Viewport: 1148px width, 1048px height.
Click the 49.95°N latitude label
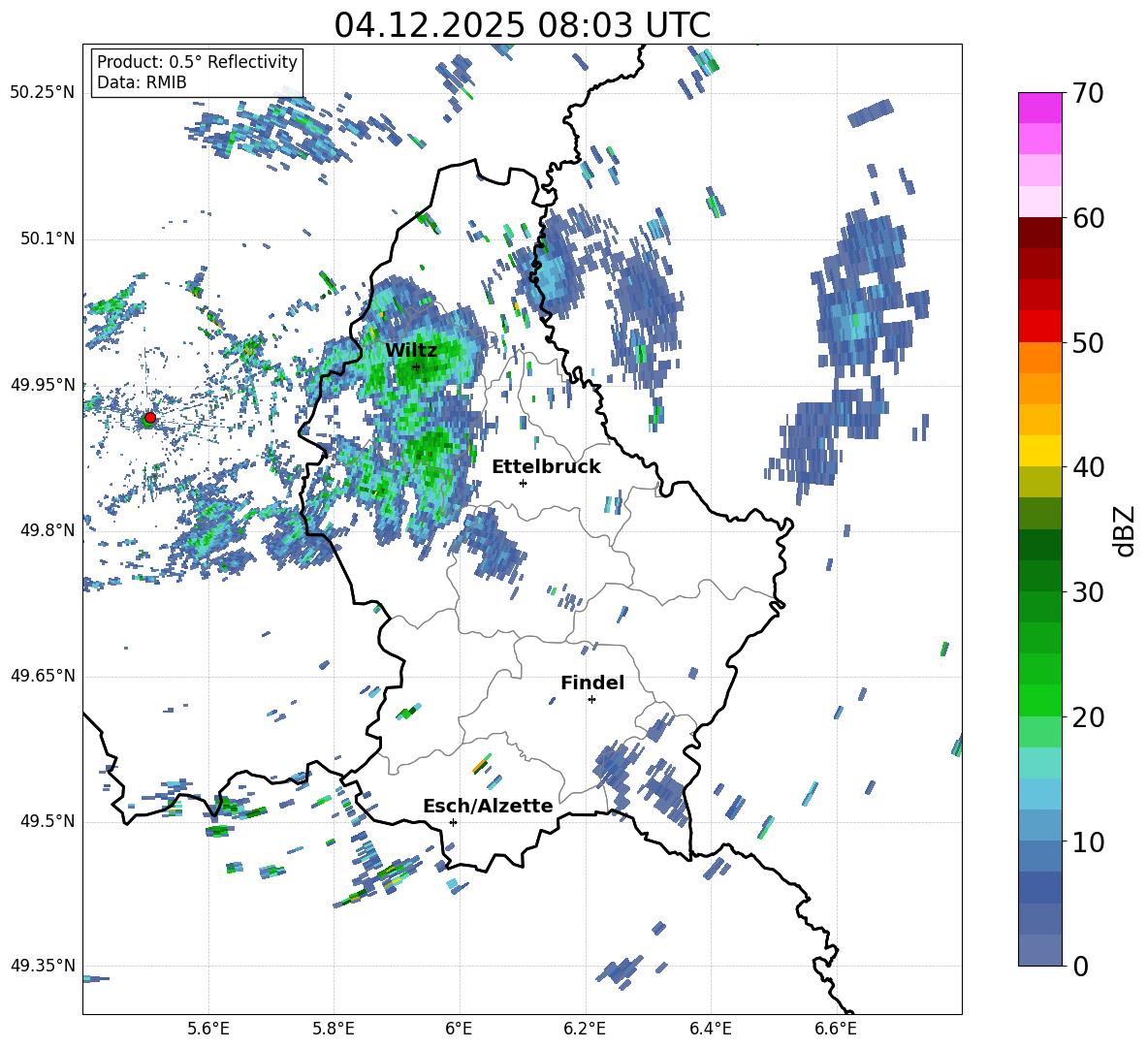[43, 384]
